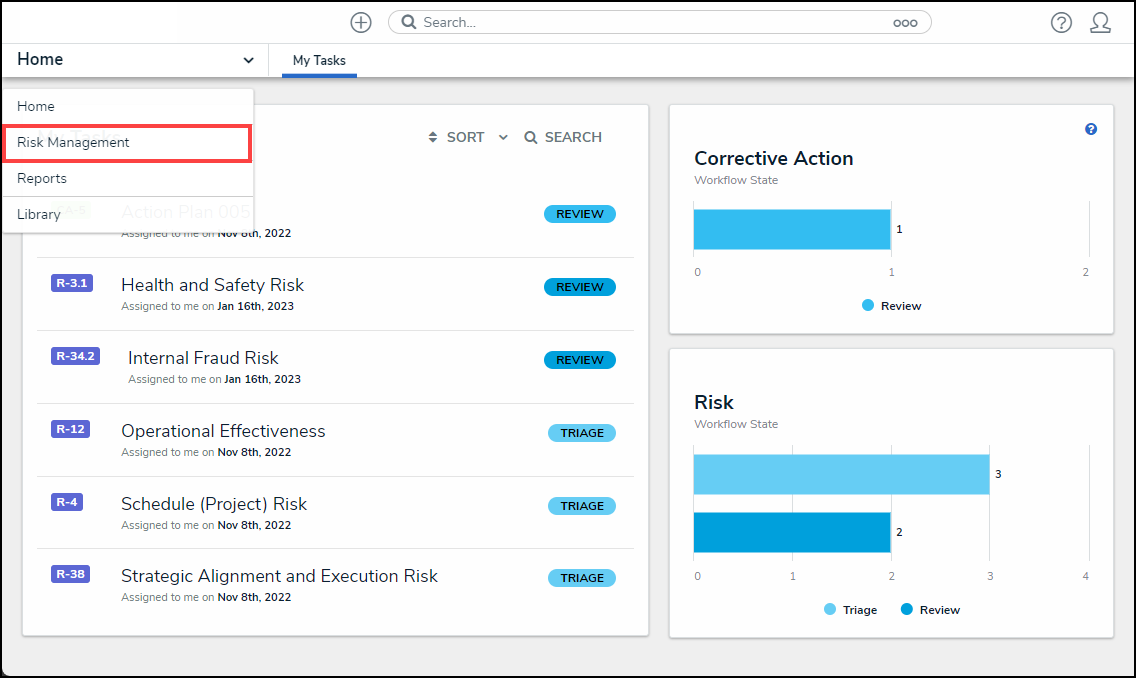Collapse the Home navigation dropdown
Viewport: 1136px width, 678px height.
pos(248,60)
